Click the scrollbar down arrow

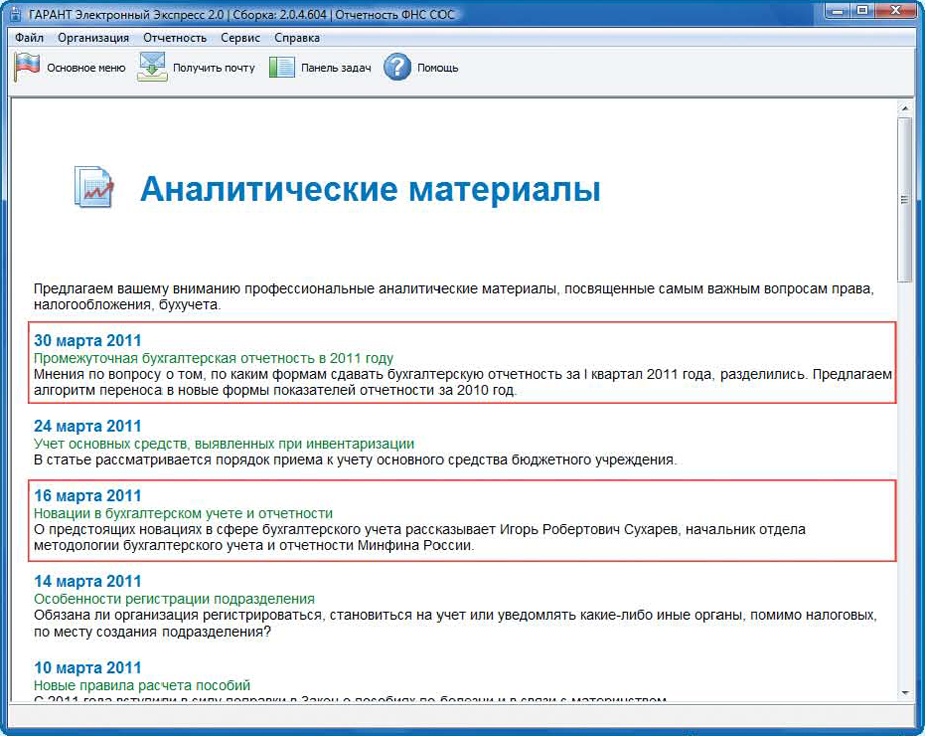(x=904, y=692)
